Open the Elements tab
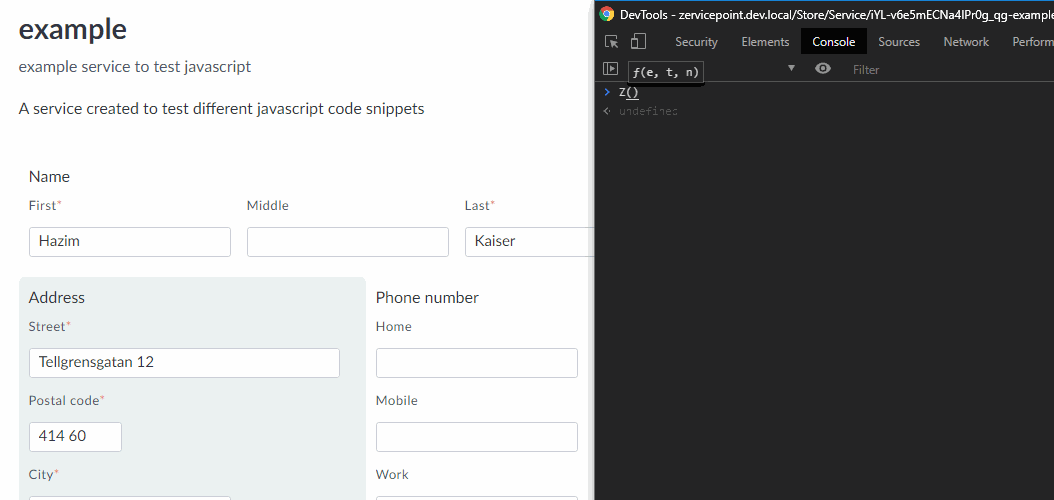Screen dimensions: 1054x500 (765, 42)
